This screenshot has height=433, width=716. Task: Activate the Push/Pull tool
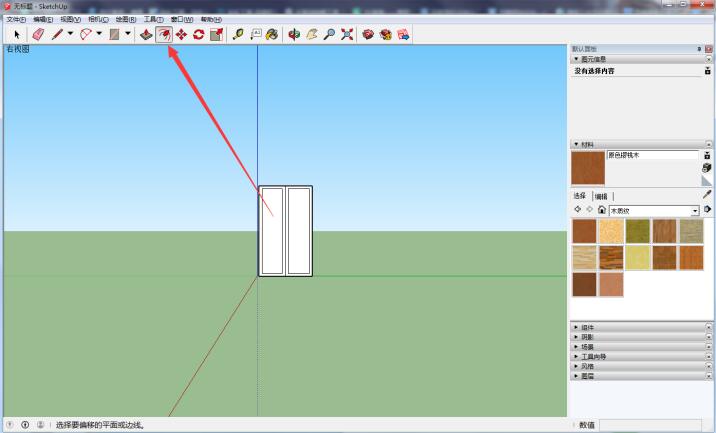click(x=146, y=34)
